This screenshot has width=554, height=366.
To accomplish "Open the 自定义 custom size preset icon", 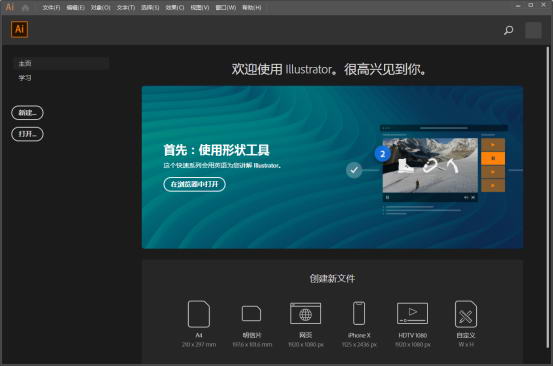I will [x=466, y=314].
